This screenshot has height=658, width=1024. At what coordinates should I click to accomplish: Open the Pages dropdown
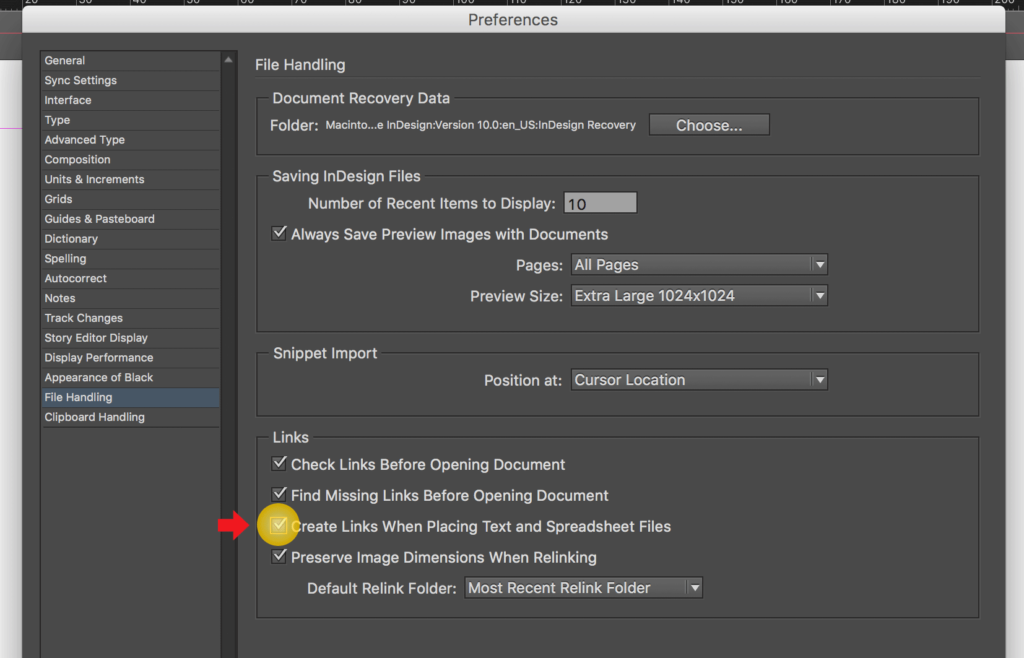699,265
